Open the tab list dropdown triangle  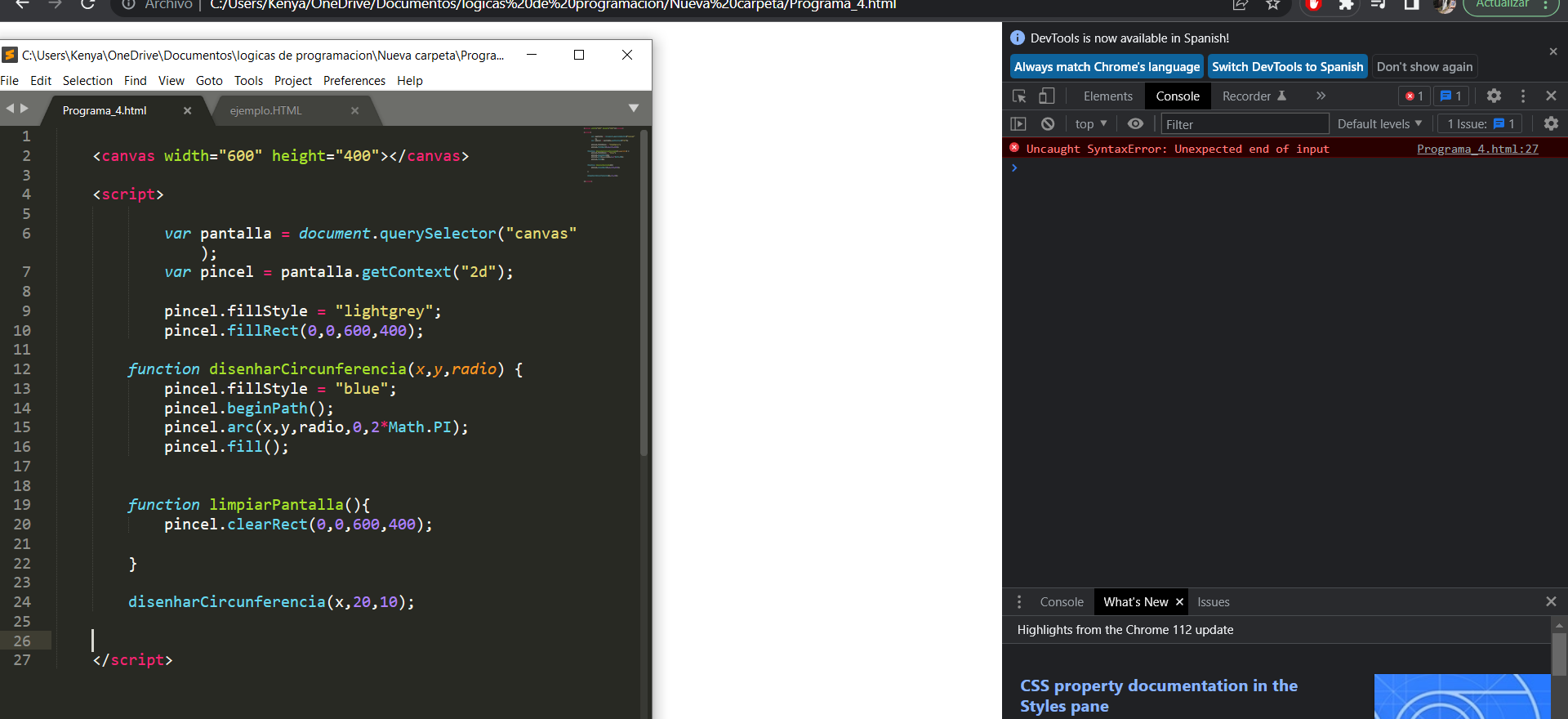[x=634, y=108]
